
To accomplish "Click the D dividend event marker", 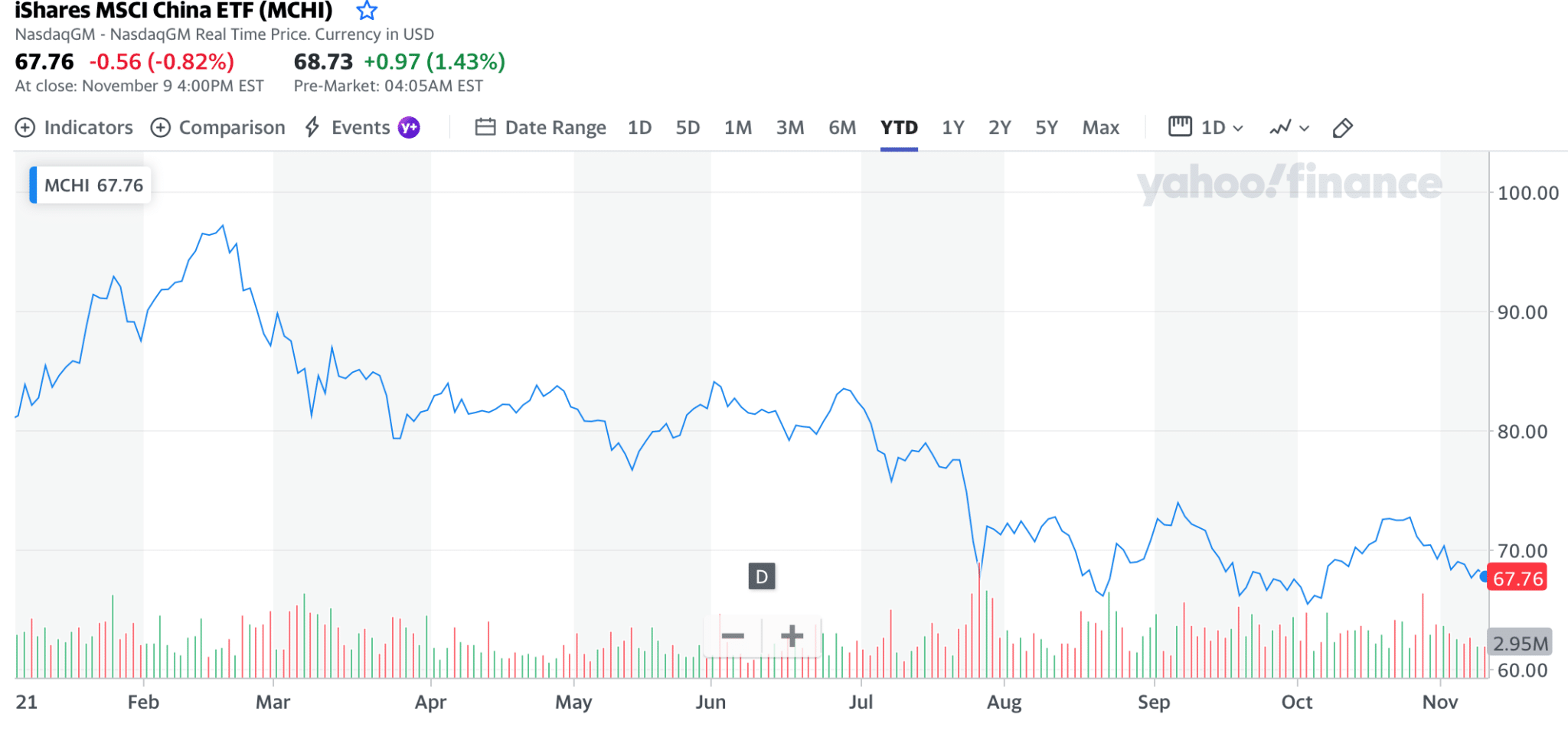I will tap(761, 576).
